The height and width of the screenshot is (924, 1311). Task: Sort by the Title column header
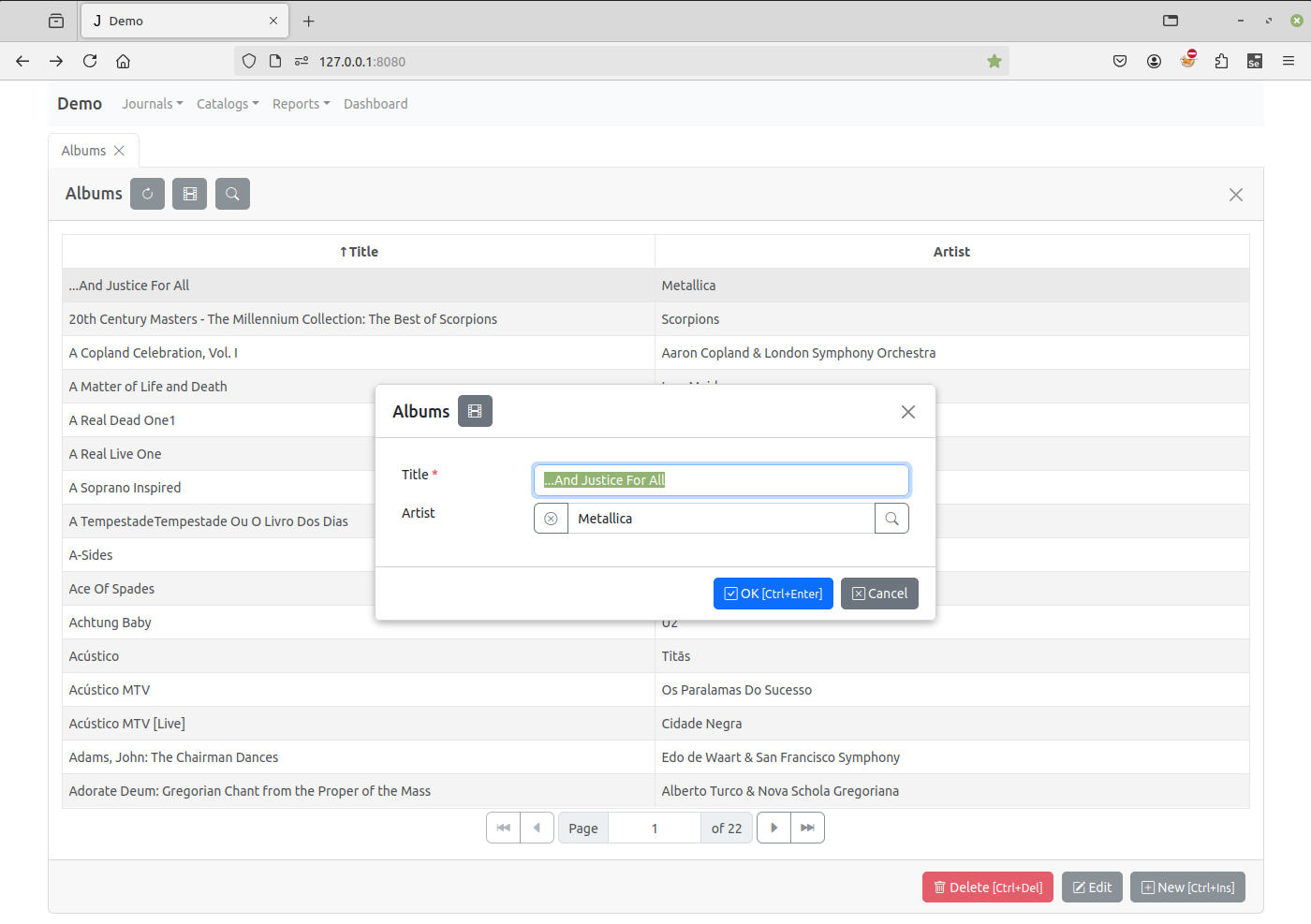(x=359, y=252)
